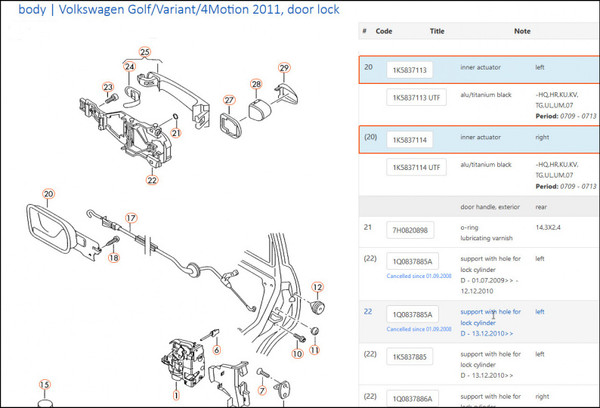600x408 pixels.
Task: Select callout 22 under the handle bracket
Action: click(152, 181)
